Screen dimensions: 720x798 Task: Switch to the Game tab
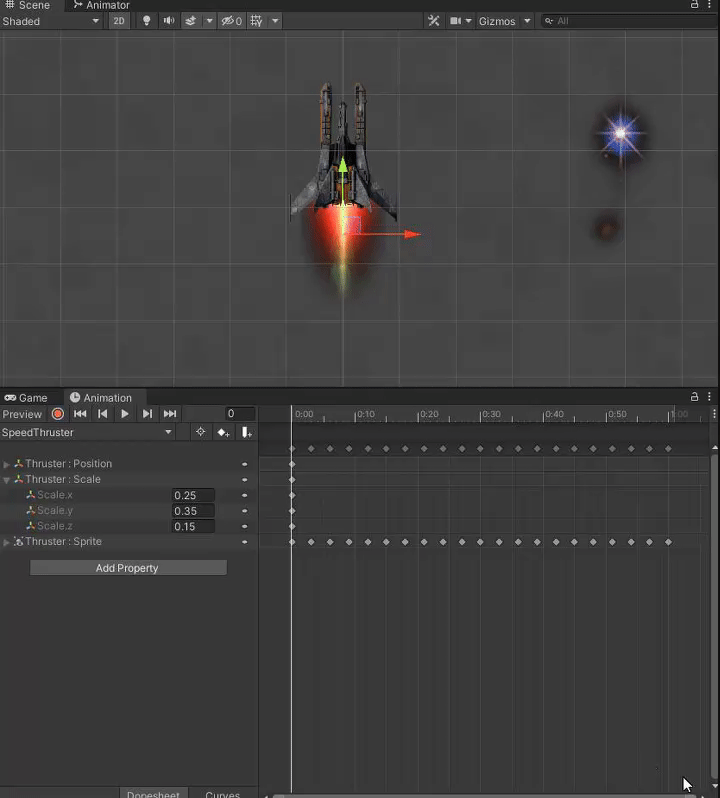(26, 397)
